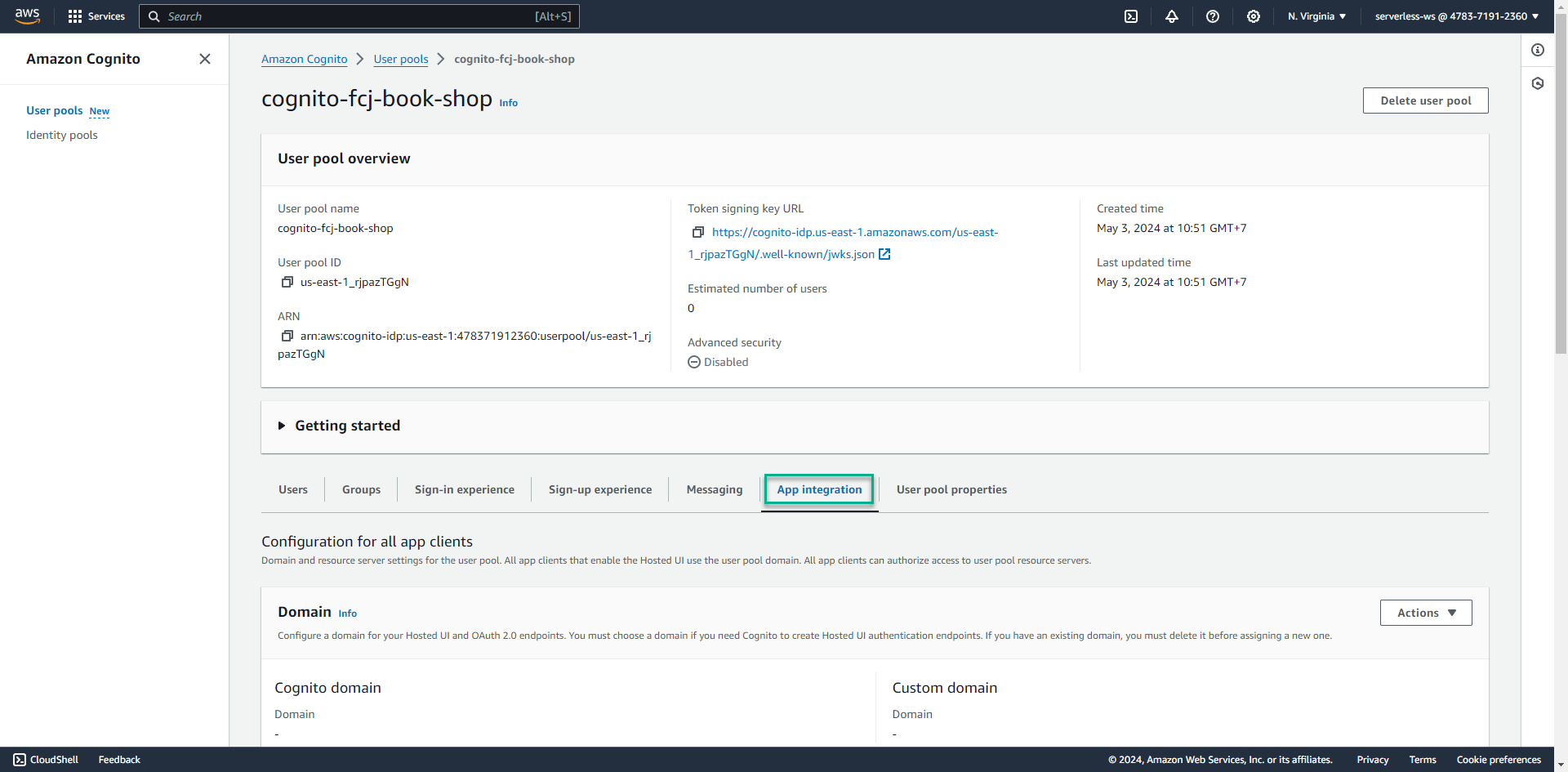This screenshot has width=1568, height=772.
Task: Click the Feedback link in footer
Action: 119,760
